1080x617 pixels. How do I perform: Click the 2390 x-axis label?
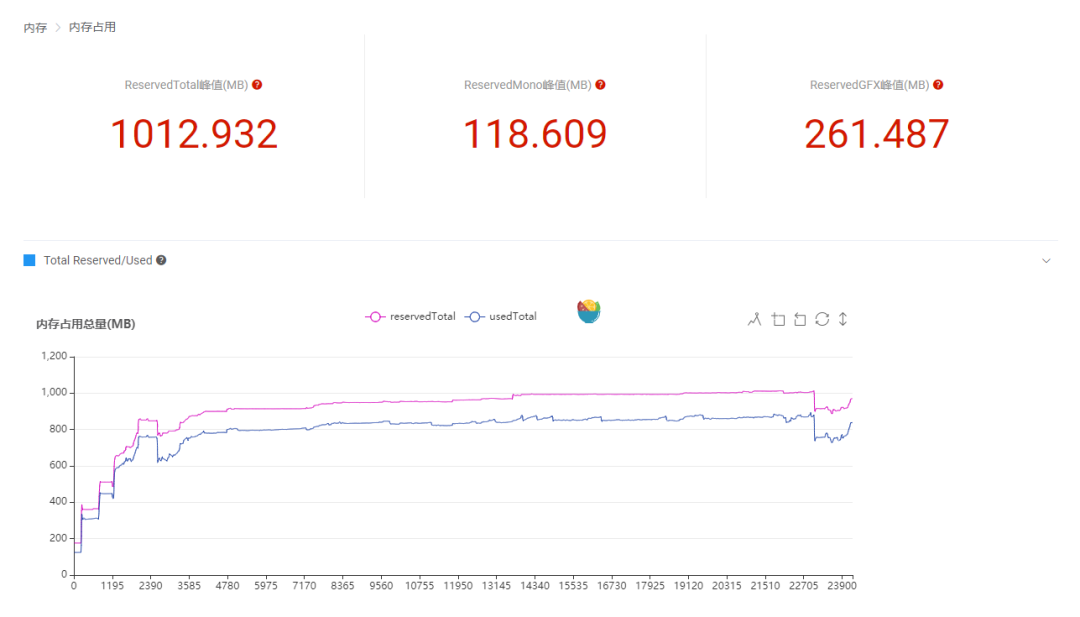click(150, 586)
